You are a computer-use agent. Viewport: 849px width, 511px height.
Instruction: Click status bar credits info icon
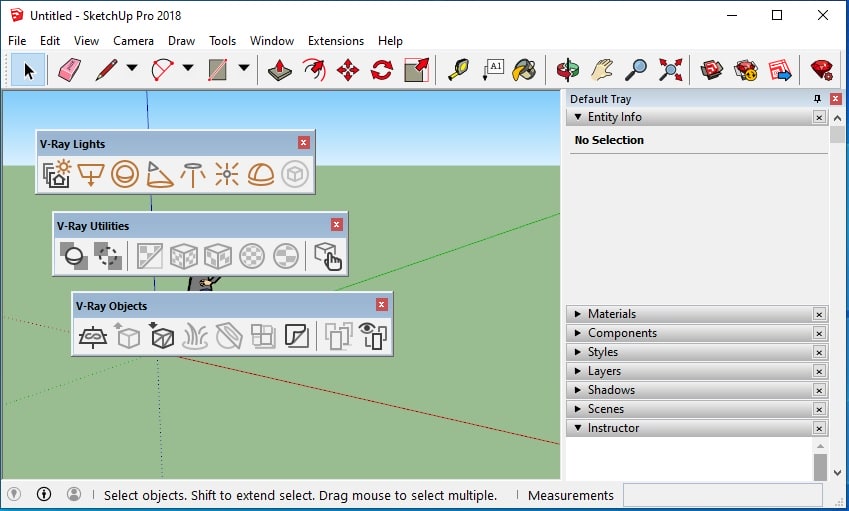[44, 494]
